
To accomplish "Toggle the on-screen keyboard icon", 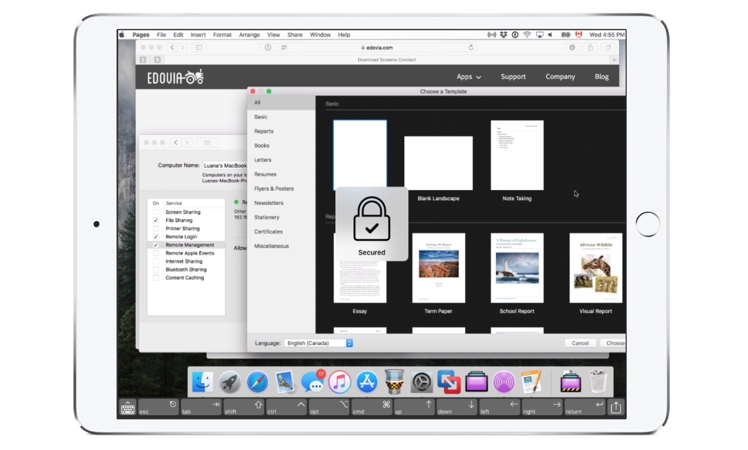I will click(x=128, y=407).
